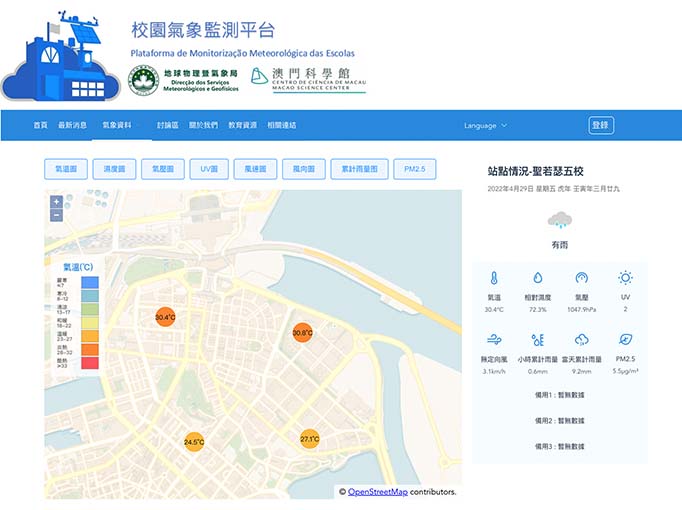Click the sun UV index icon
The height and width of the screenshot is (510, 682).
pyautogui.click(x=625, y=278)
